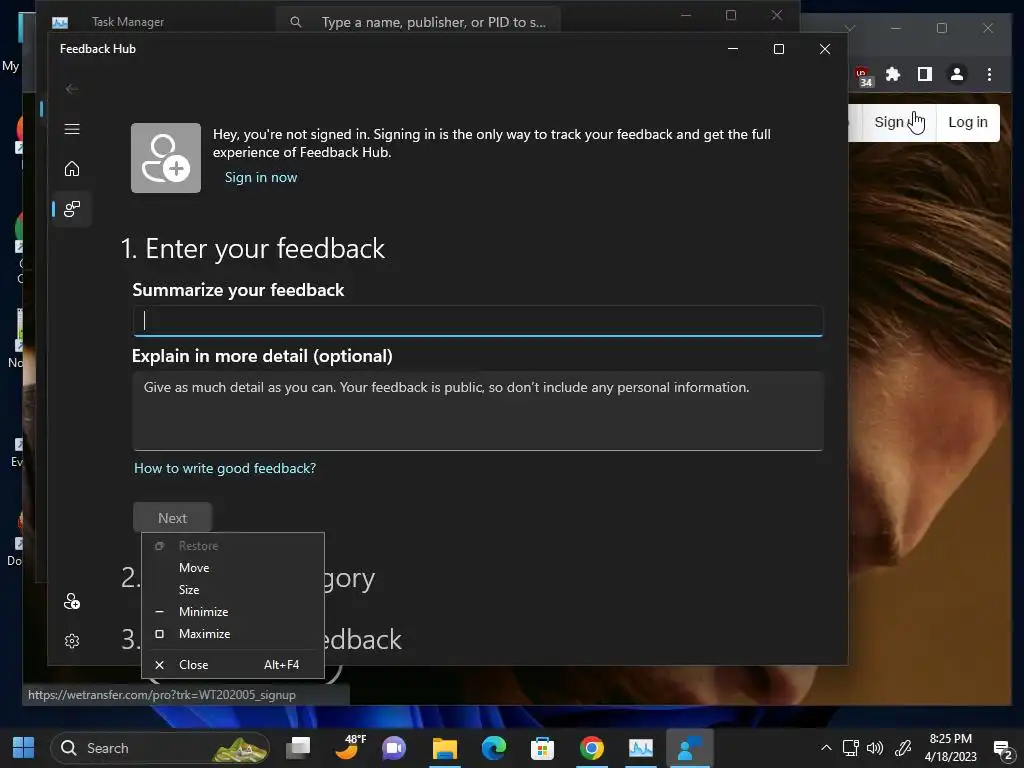
Task: Click the pen menu tray icon
Action: click(x=903, y=748)
